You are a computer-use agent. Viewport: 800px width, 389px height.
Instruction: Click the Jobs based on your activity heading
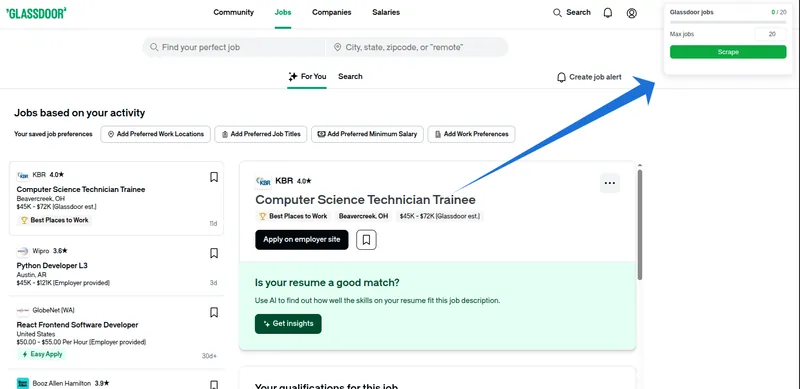click(x=80, y=113)
